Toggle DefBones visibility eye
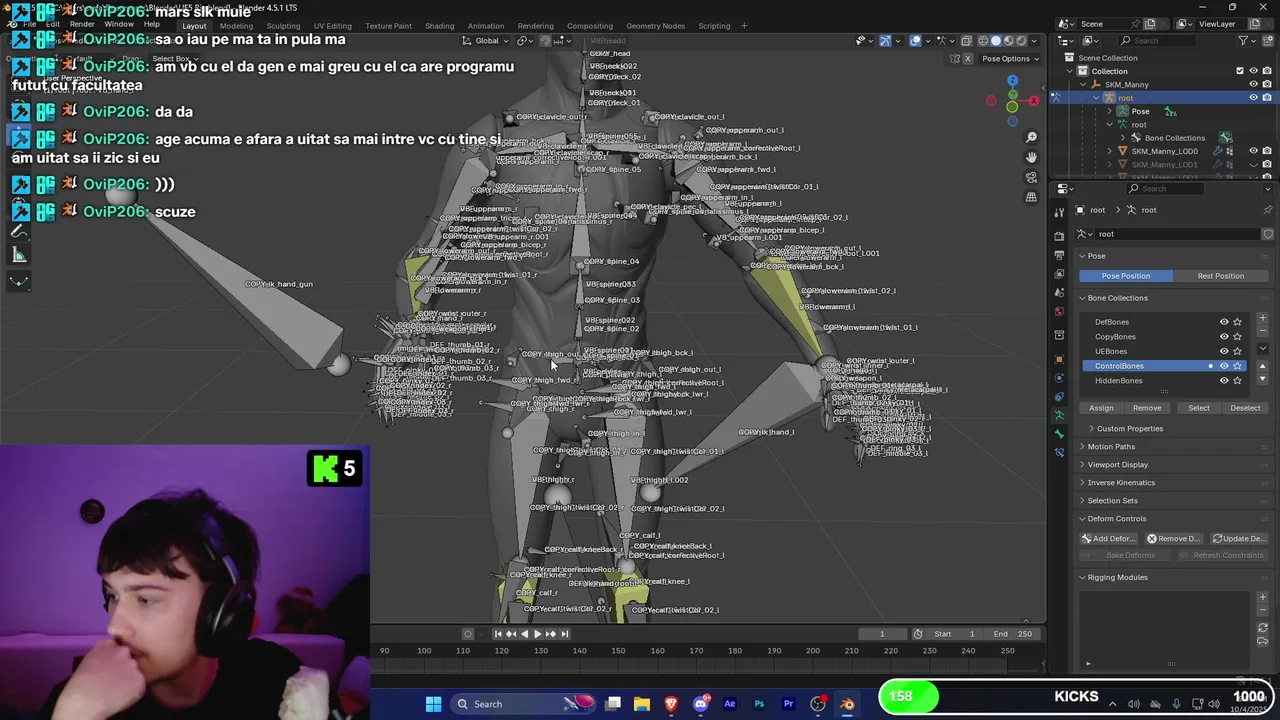The height and width of the screenshot is (720, 1280). (x=1224, y=322)
